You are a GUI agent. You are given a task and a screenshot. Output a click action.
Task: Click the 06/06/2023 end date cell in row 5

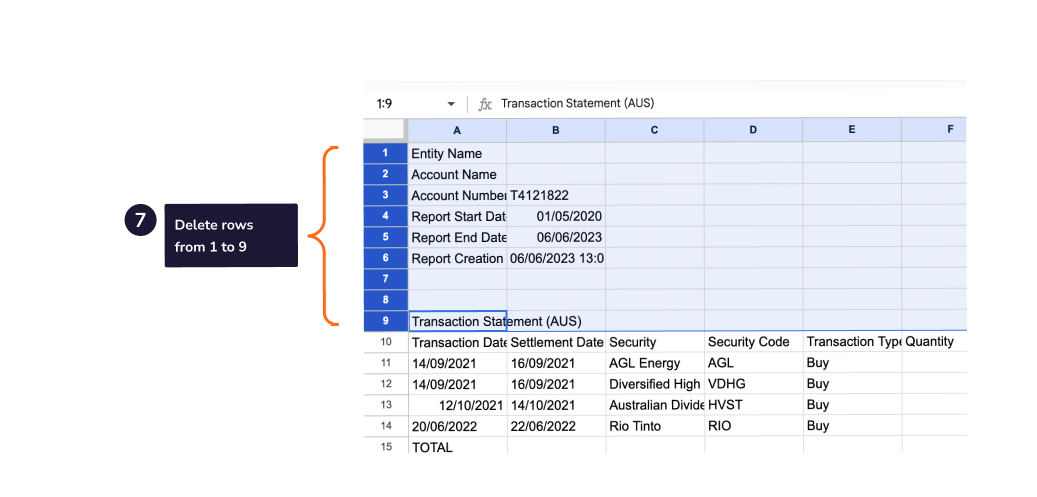[x=556, y=238]
